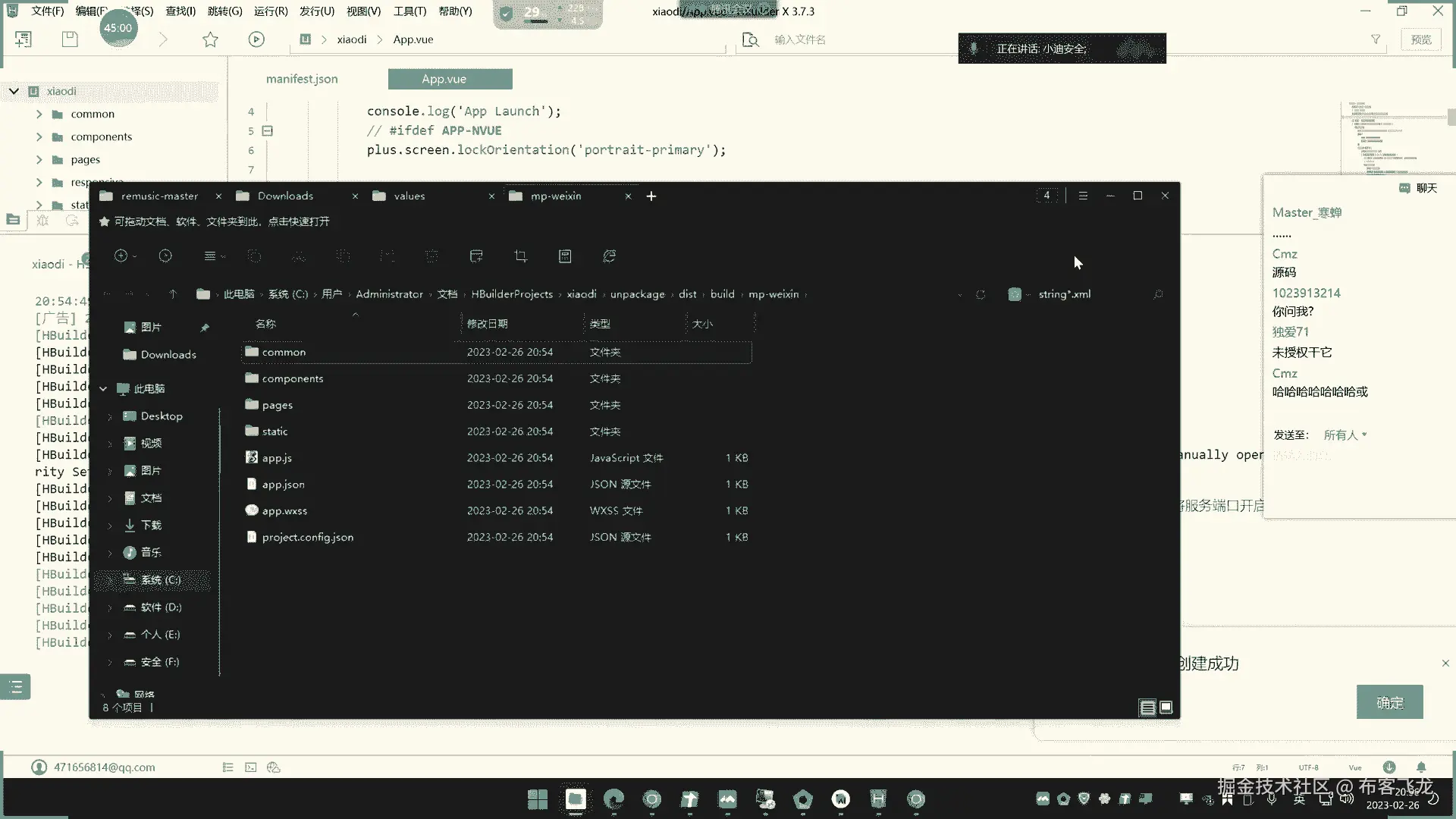Switch to large thumbnail view toggle
Screen dimensions: 1456x819
click(x=1166, y=707)
